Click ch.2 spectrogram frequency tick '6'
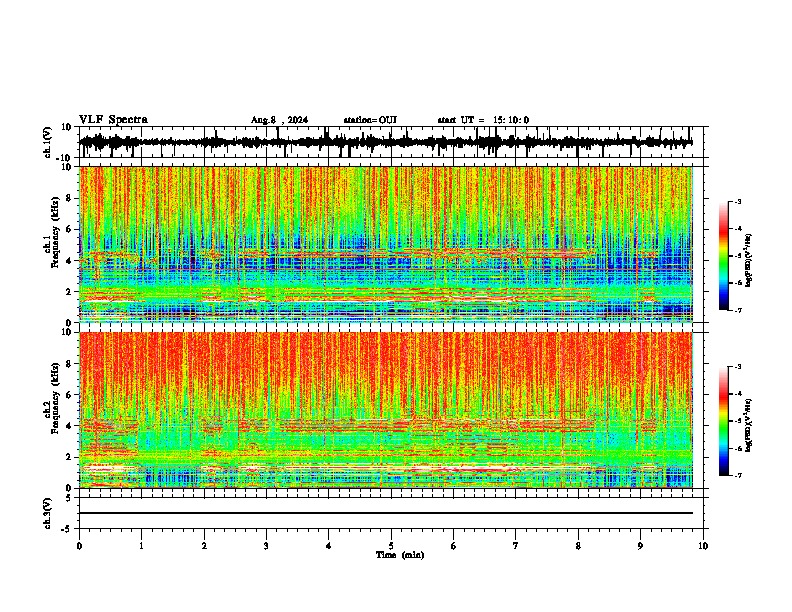The image size is (792, 612). click(x=69, y=395)
